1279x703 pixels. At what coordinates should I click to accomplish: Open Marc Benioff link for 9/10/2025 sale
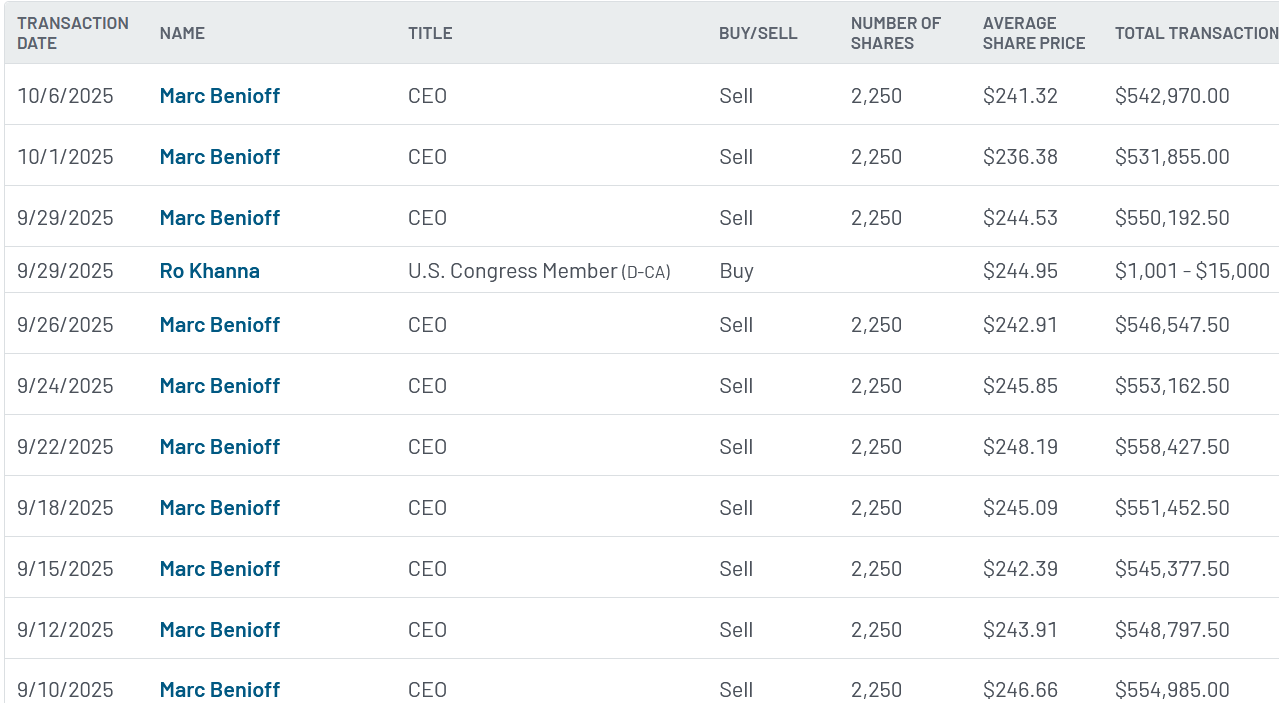click(220, 690)
